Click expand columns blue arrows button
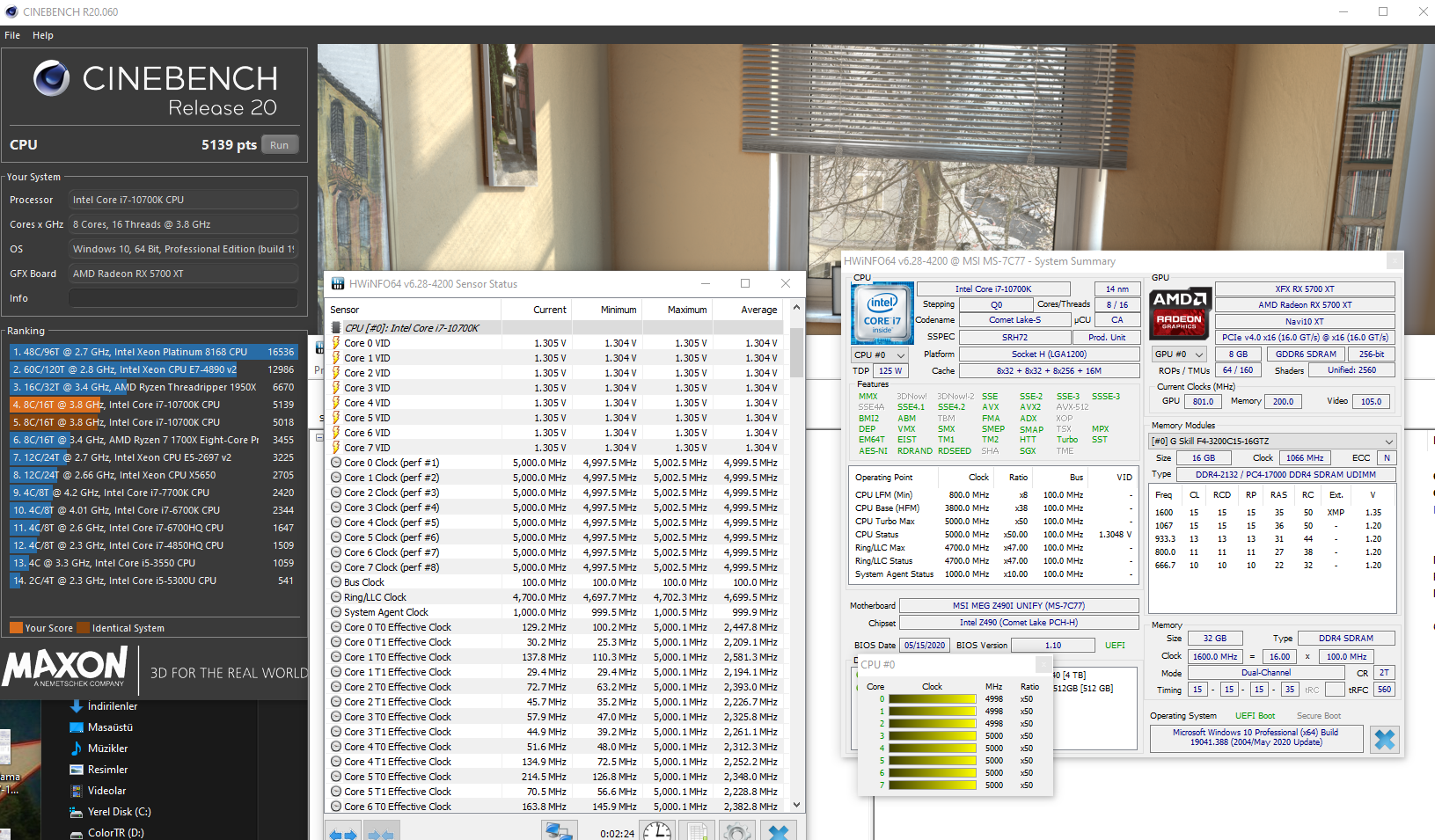This screenshot has height=840, width=1435. 343,832
